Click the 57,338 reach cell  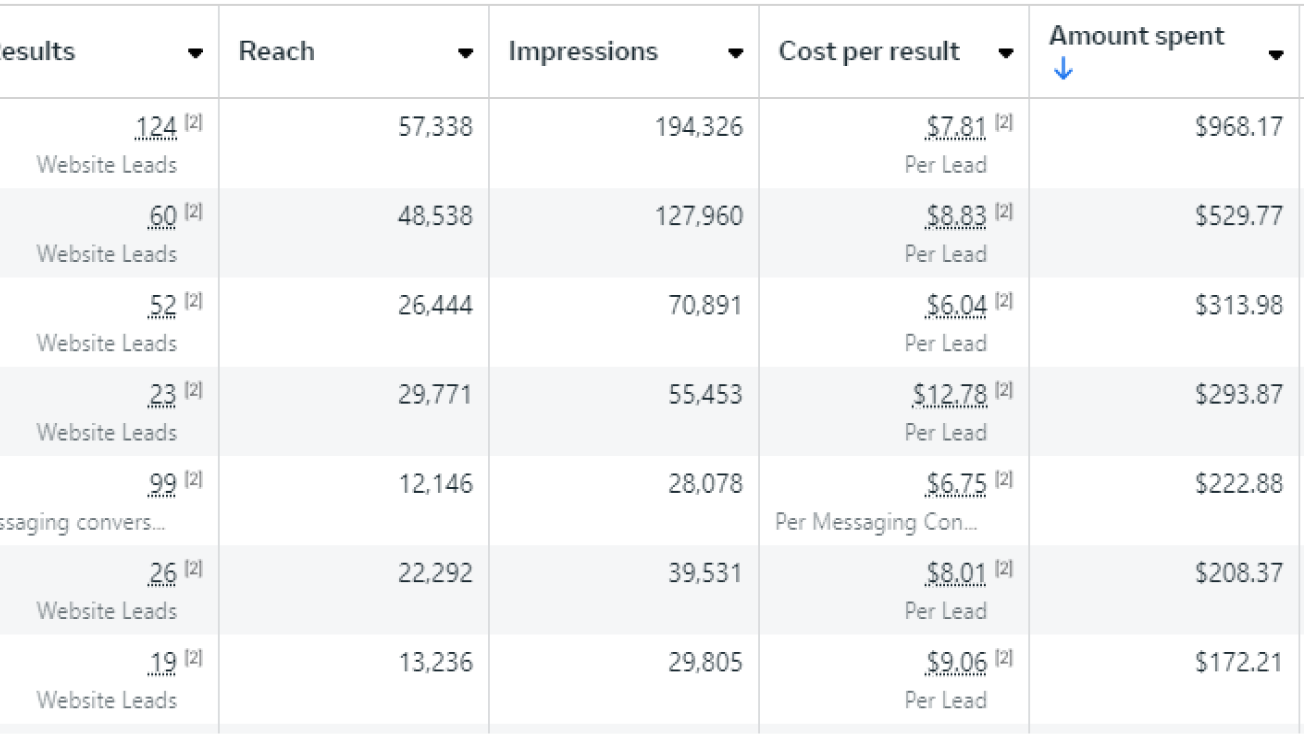point(435,128)
